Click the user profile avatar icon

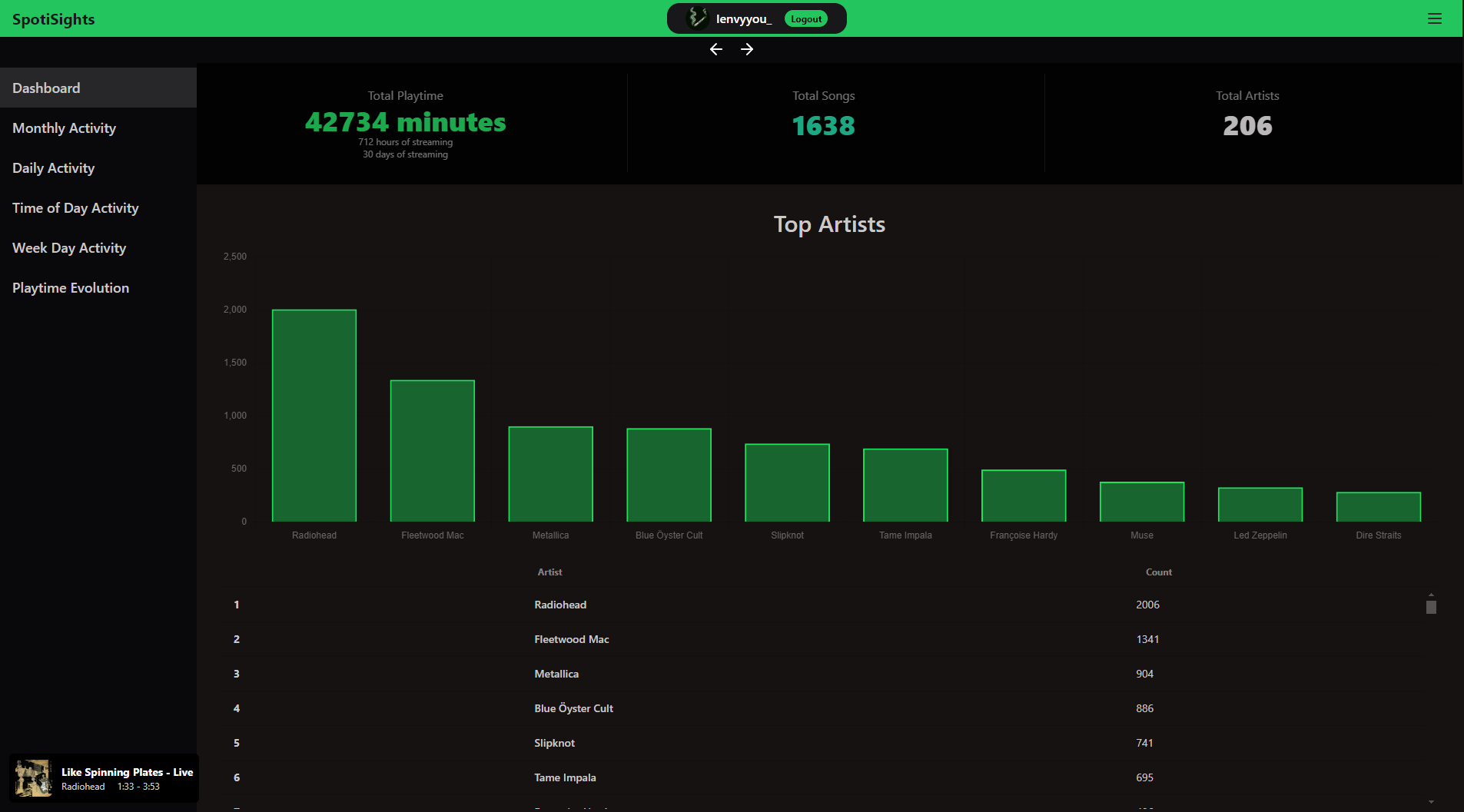pyautogui.click(x=696, y=18)
